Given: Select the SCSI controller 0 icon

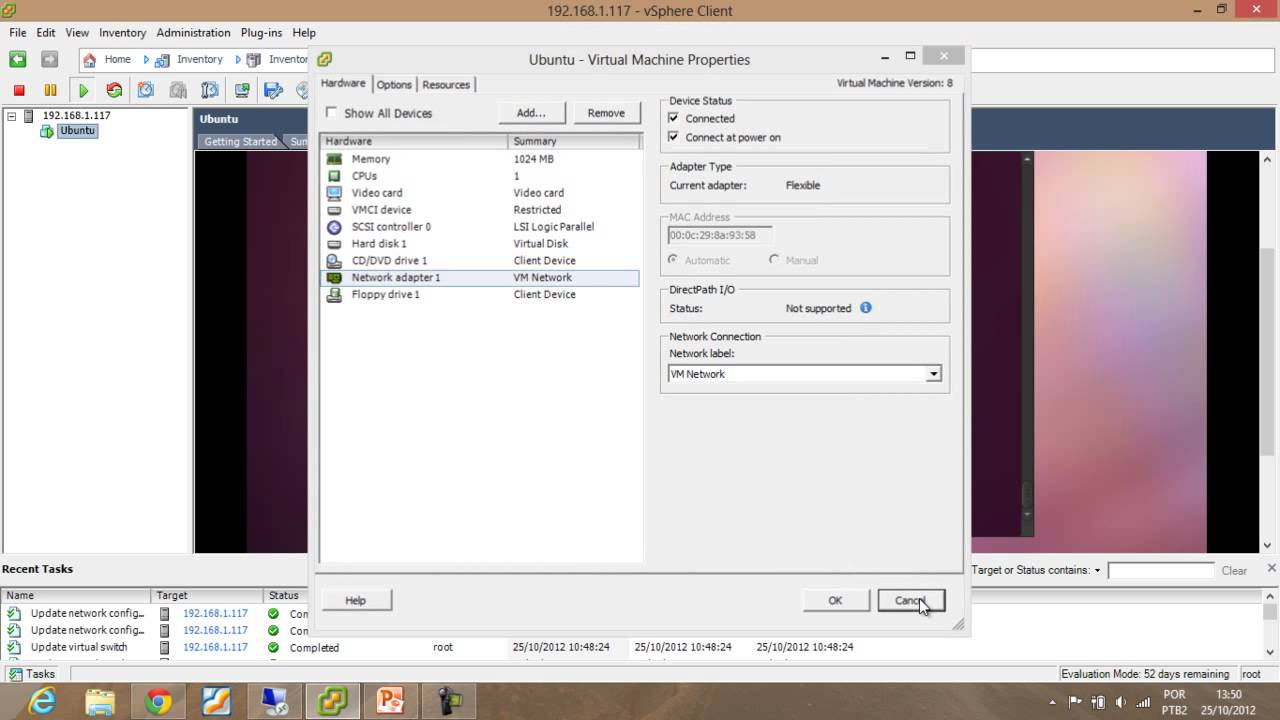Looking at the screenshot, I should click(334, 227).
